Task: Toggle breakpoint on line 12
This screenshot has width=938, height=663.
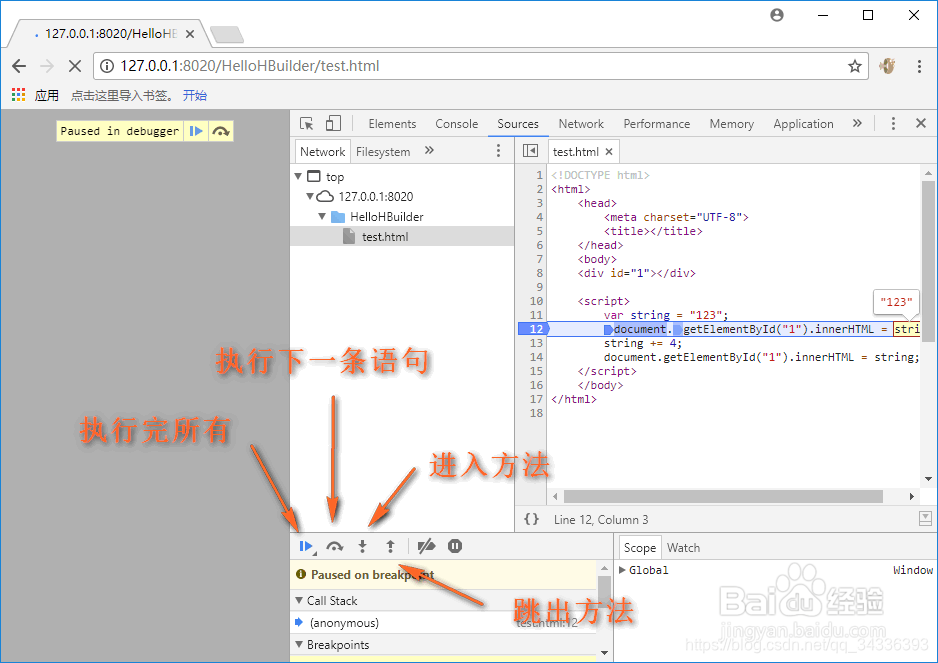Action: pyautogui.click(x=534, y=329)
